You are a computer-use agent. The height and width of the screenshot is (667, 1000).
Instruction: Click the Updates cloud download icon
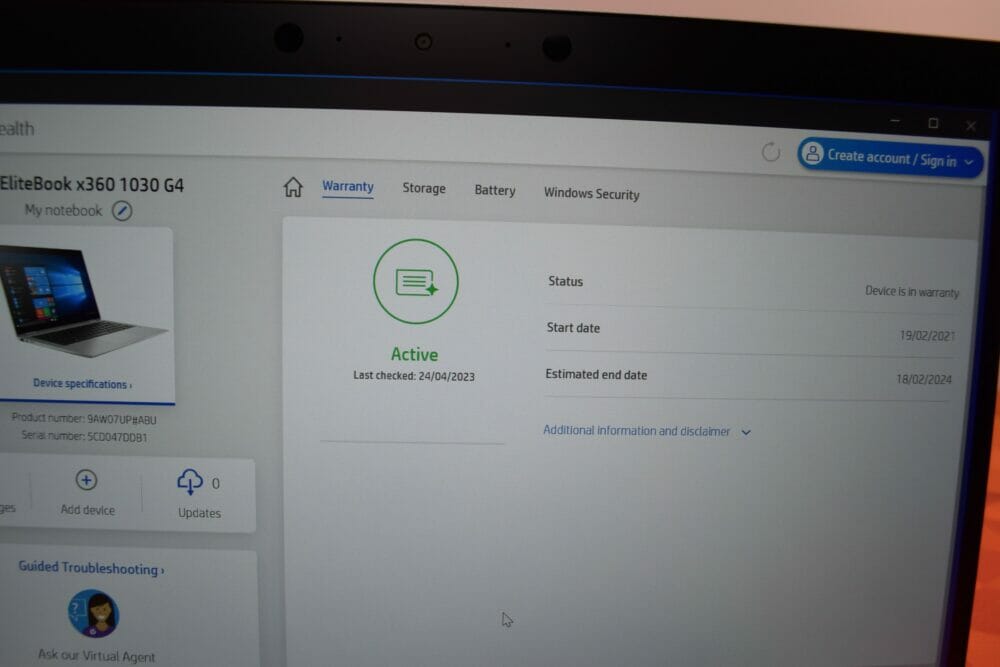[x=189, y=481]
